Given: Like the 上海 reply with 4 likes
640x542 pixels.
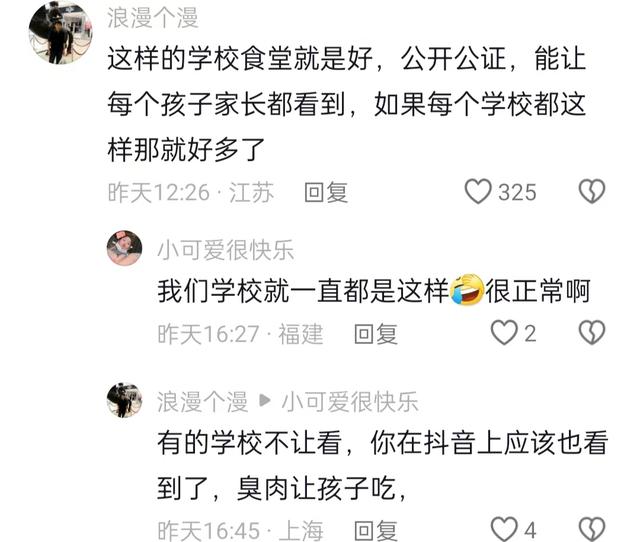Looking at the screenshot, I should tap(504, 529).
